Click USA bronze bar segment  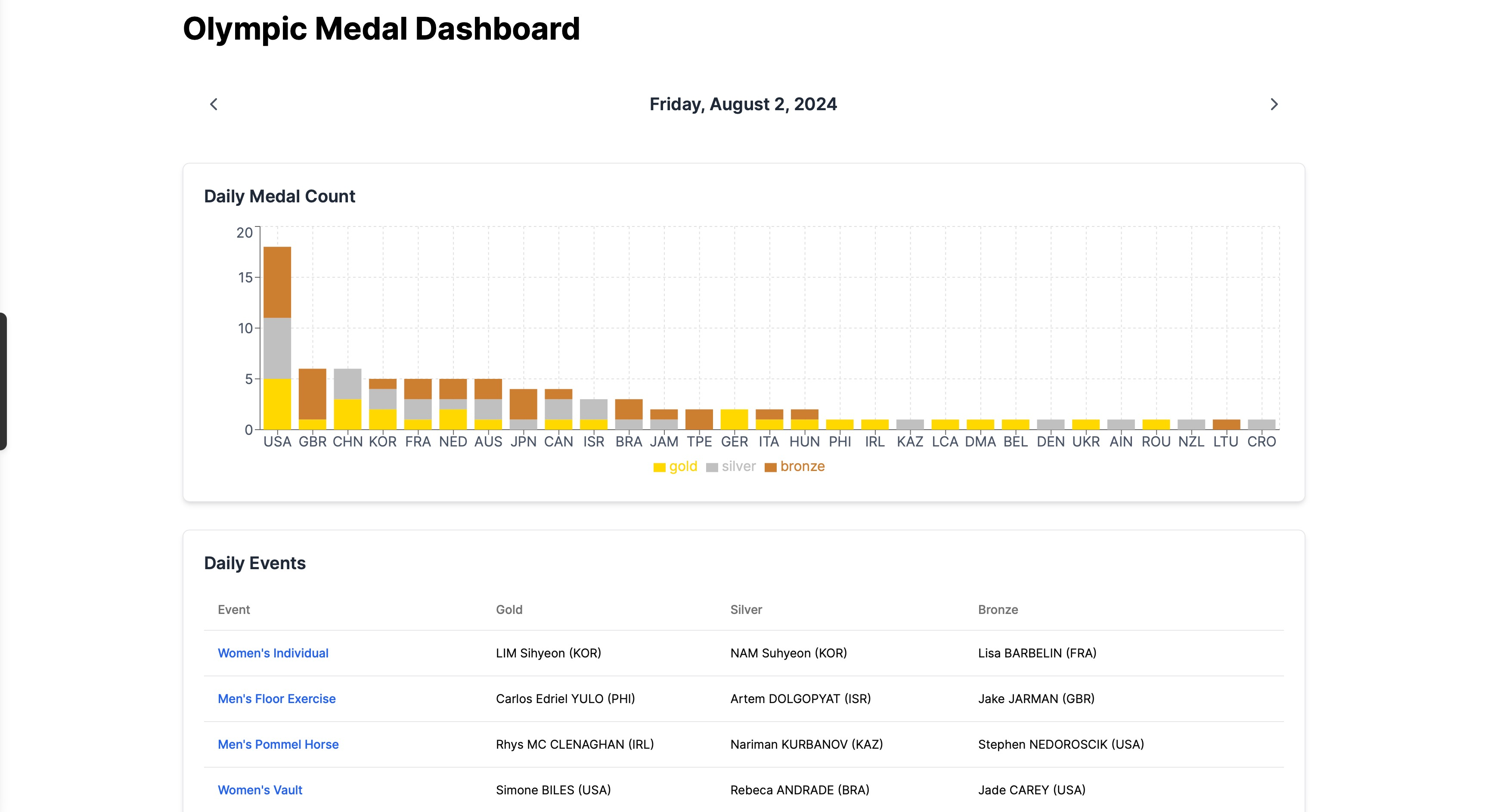coord(277,282)
